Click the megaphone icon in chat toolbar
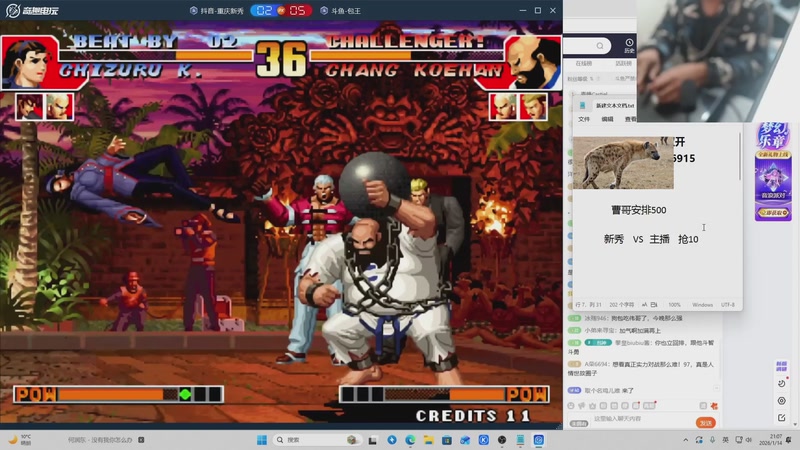The height and width of the screenshot is (450, 800). (x=582, y=406)
